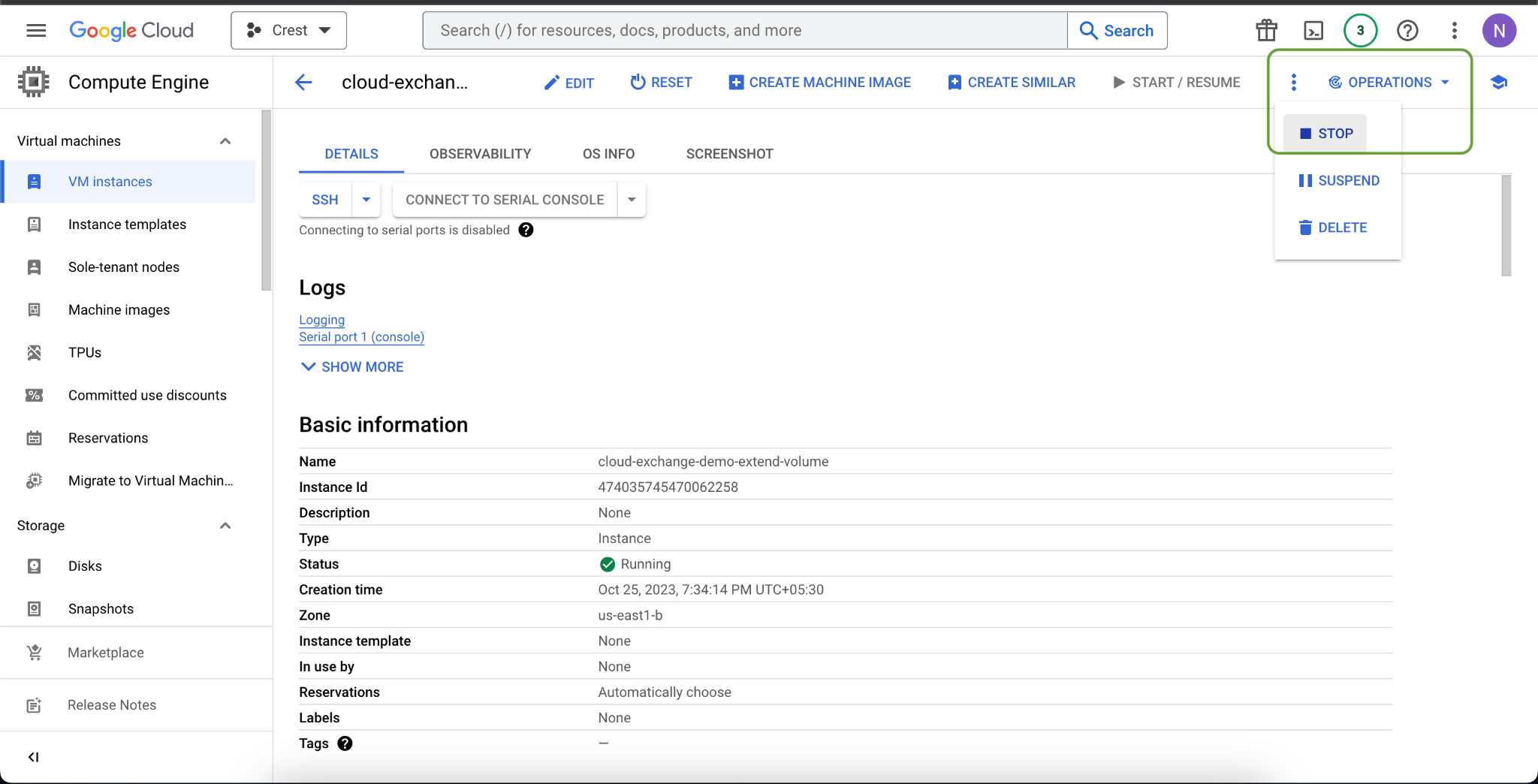Click the creation time Oct 25, 2023 value
The width and height of the screenshot is (1538, 784).
(x=711, y=590)
